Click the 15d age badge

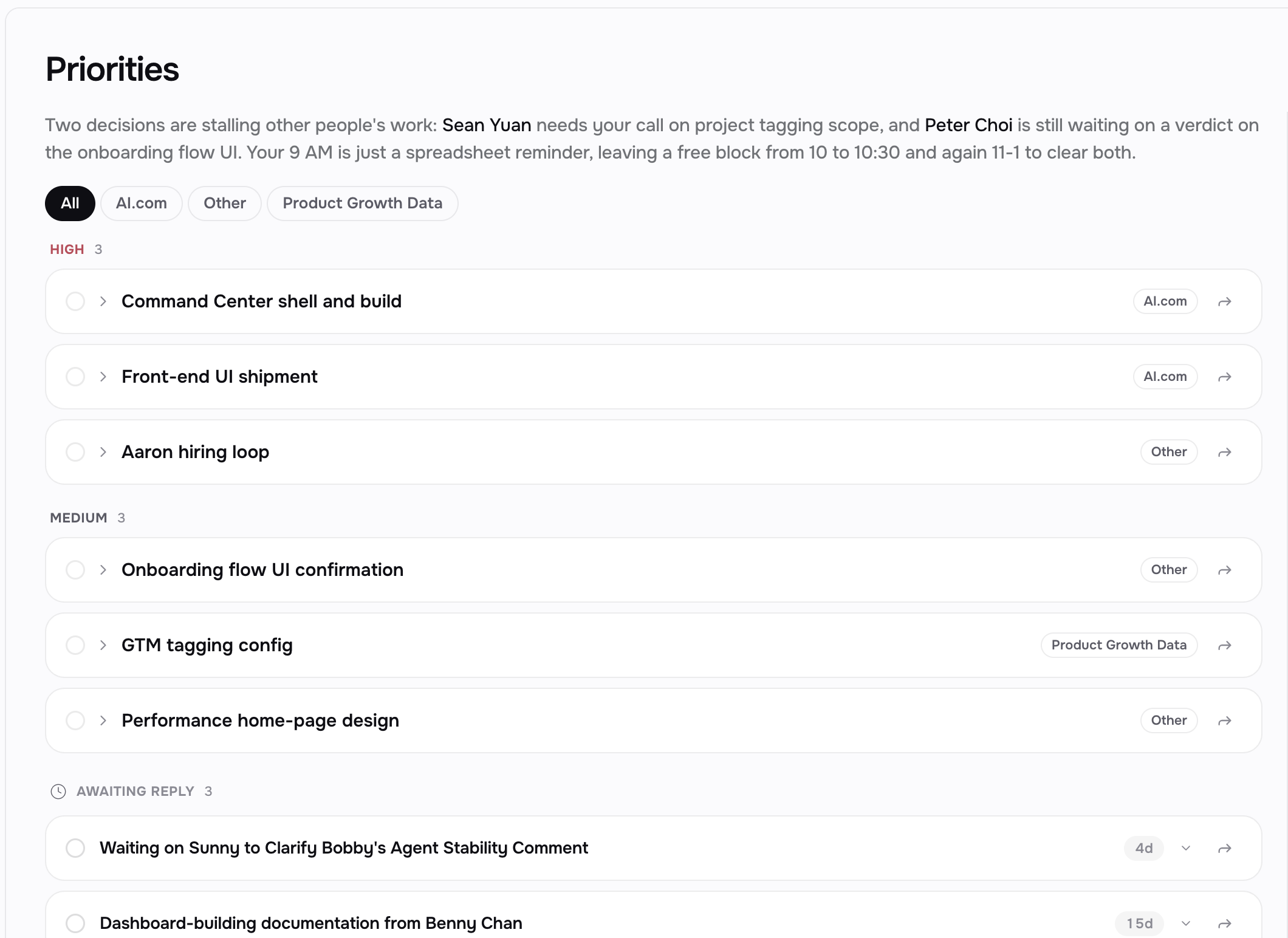point(1139,923)
